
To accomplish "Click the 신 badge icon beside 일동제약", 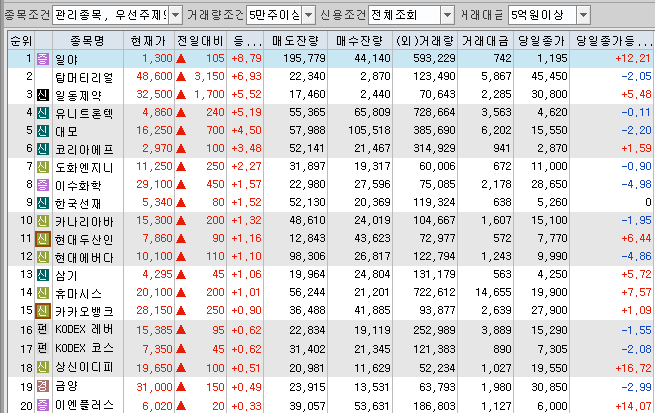I will 43,95.
